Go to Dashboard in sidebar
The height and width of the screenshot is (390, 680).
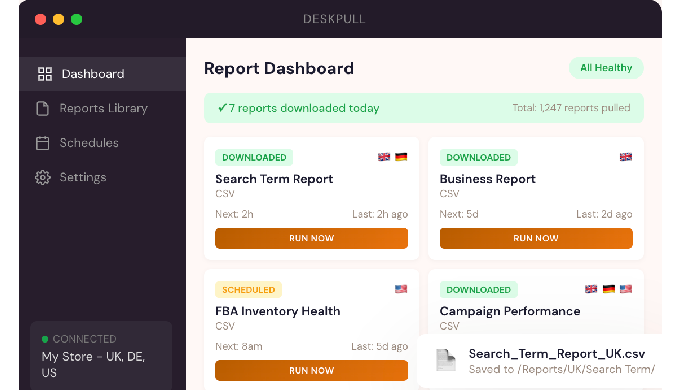(x=102, y=74)
